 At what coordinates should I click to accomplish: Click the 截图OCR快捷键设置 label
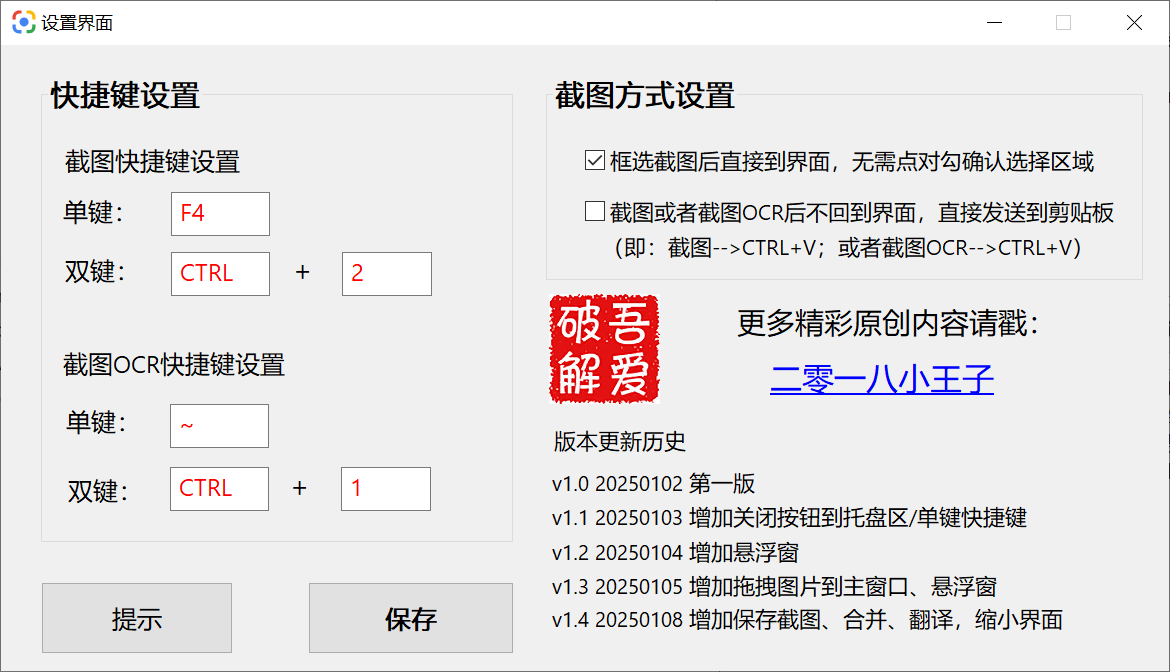click(174, 365)
